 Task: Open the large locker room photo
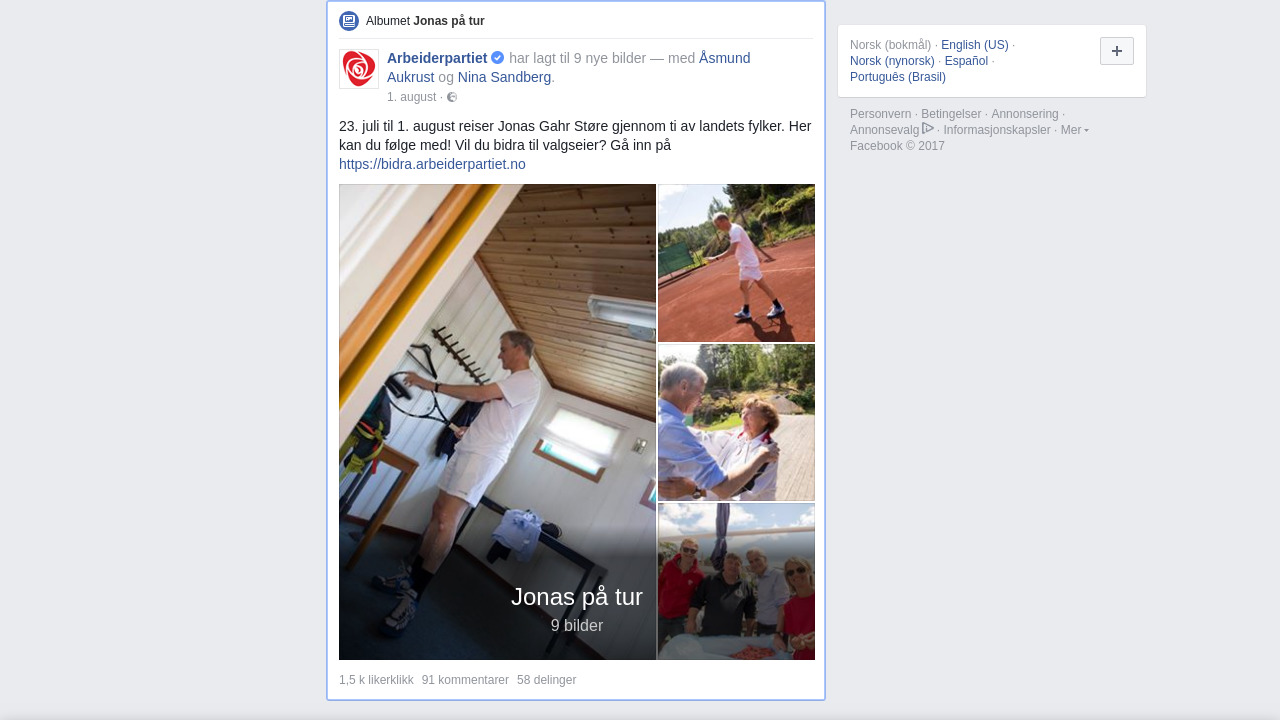tap(497, 422)
